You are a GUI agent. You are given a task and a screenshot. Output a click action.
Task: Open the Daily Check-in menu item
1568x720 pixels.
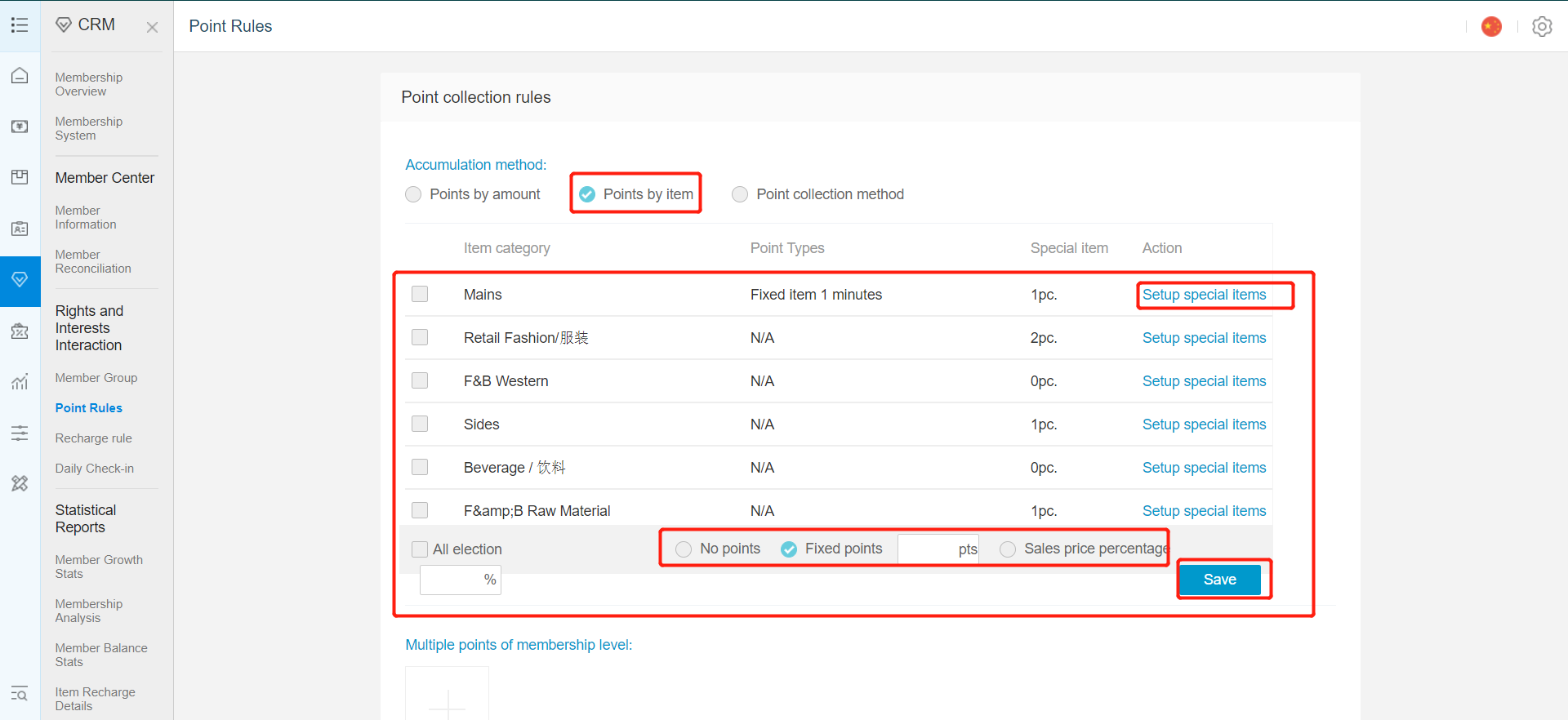95,469
